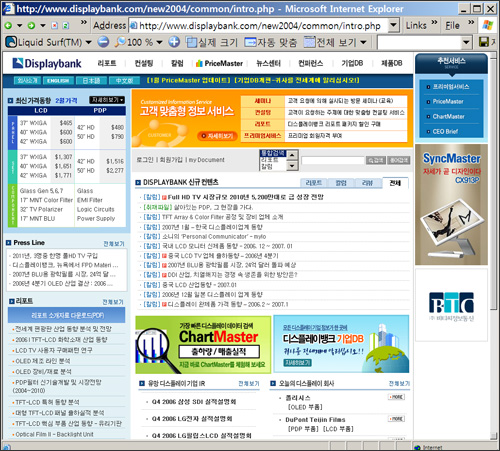Switch to the 리포트 tab in new contents
Viewport: 500px width, 451px height.
click(313, 183)
